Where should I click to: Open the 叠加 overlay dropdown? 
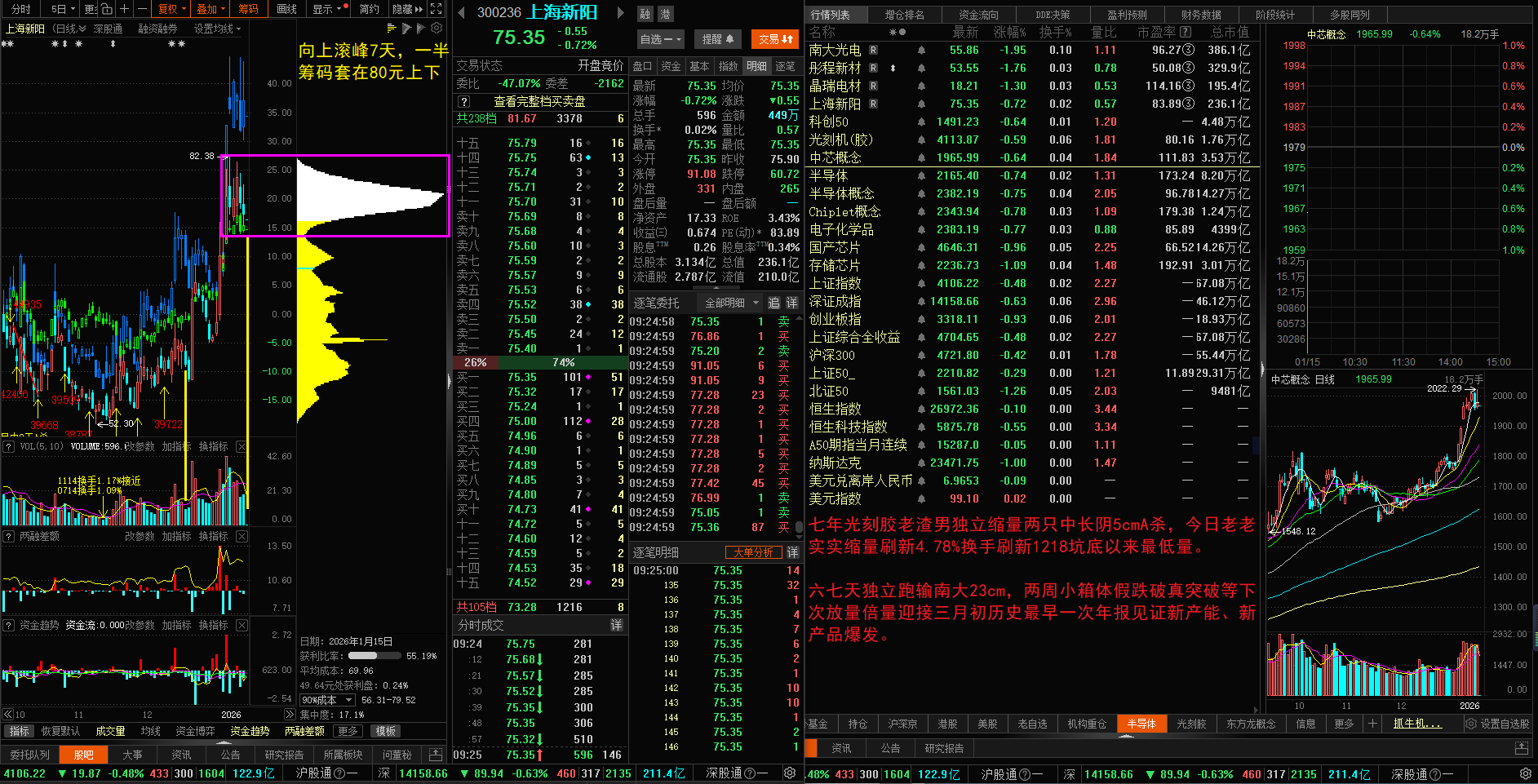(x=211, y=9)
